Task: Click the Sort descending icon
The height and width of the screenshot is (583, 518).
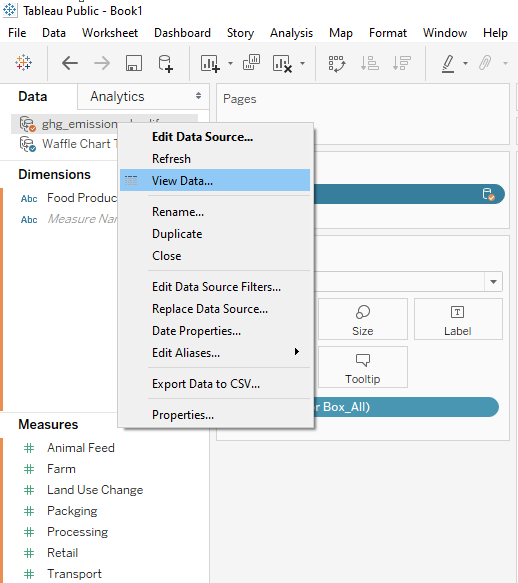Action: (402, 63)
